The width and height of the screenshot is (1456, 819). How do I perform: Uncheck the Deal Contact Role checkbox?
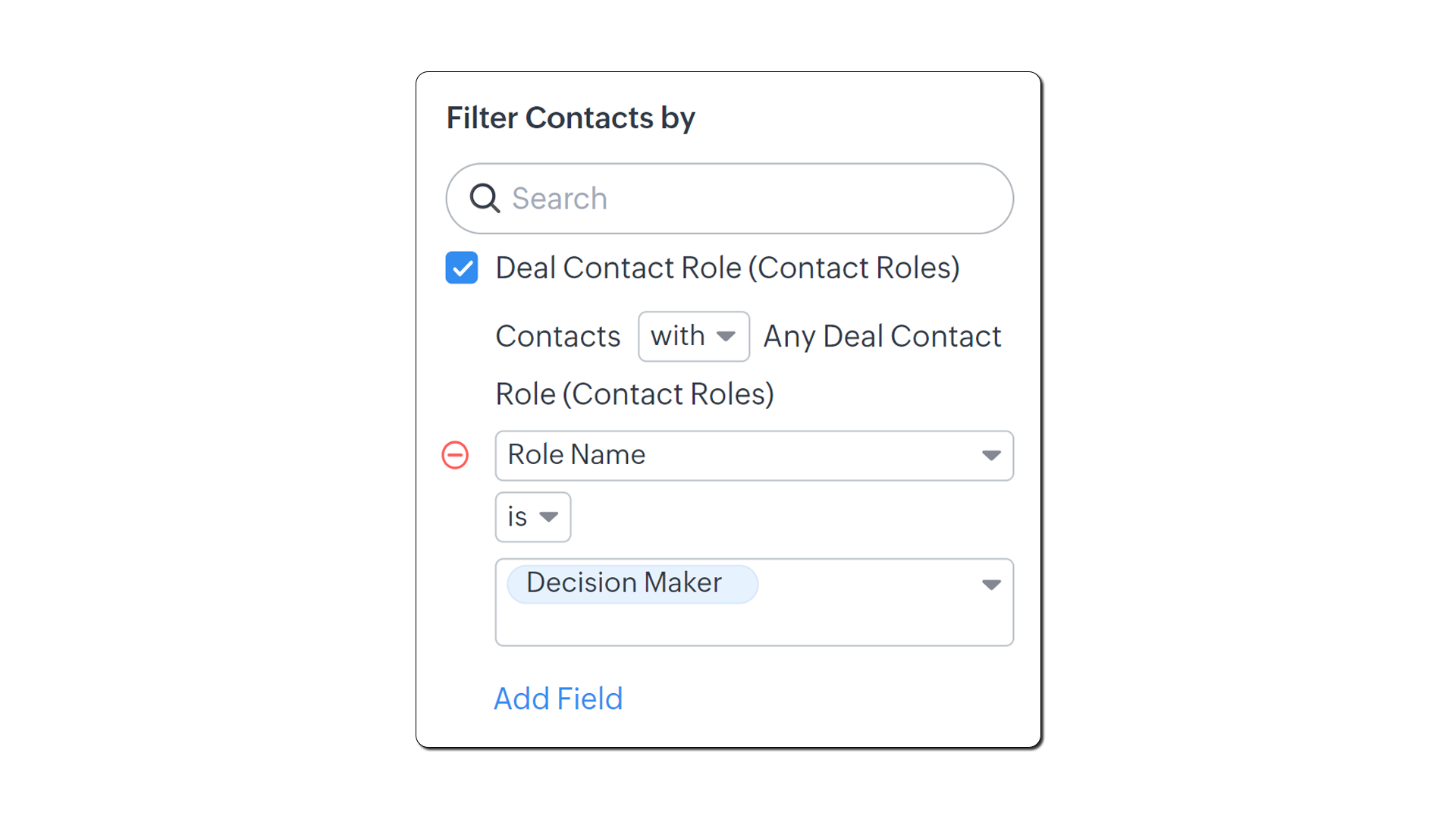[462, 268]
